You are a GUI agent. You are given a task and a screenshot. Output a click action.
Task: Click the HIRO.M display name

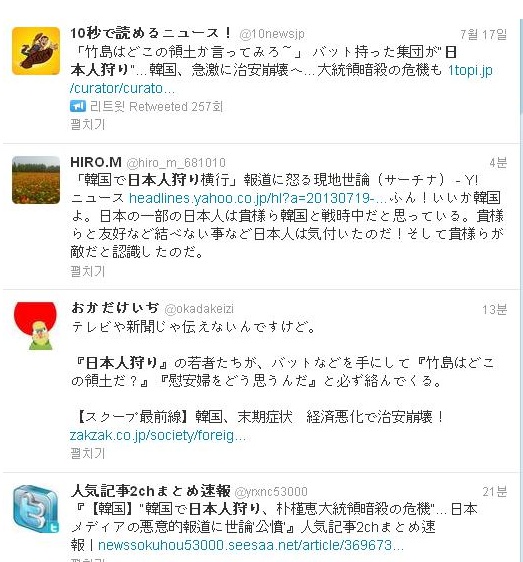click(96, 162)
